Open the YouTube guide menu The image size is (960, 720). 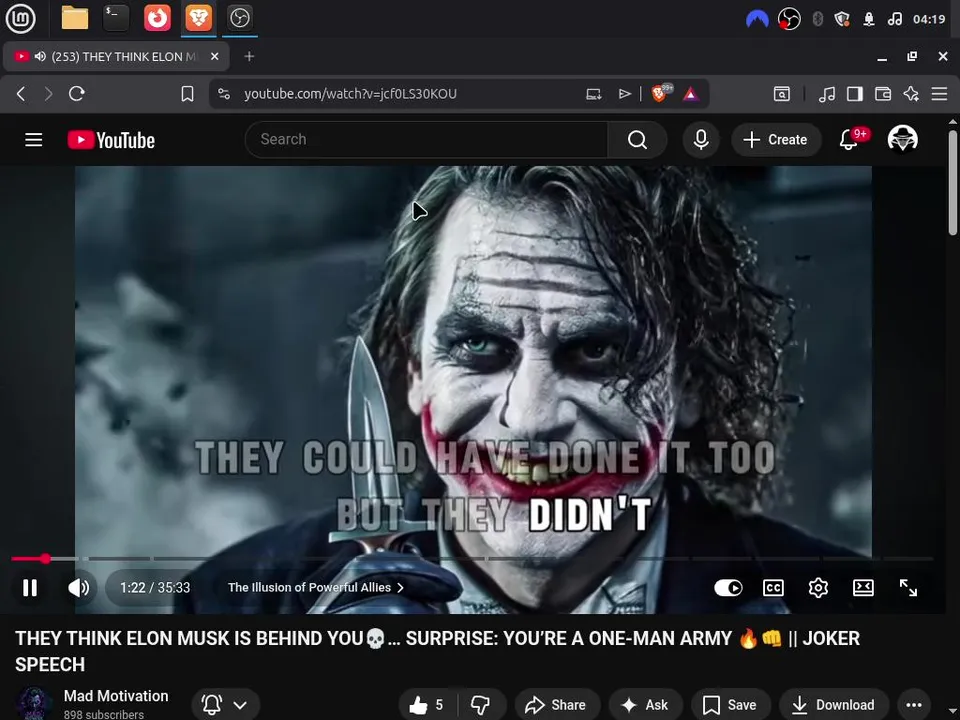pyautogui.click(x=34, y=140)
